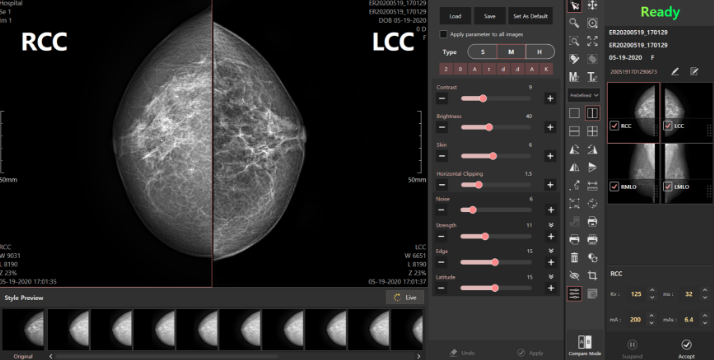Click the Brightness slider handle
This screenshot has width=714, height=360.
[x=489, y=127]
